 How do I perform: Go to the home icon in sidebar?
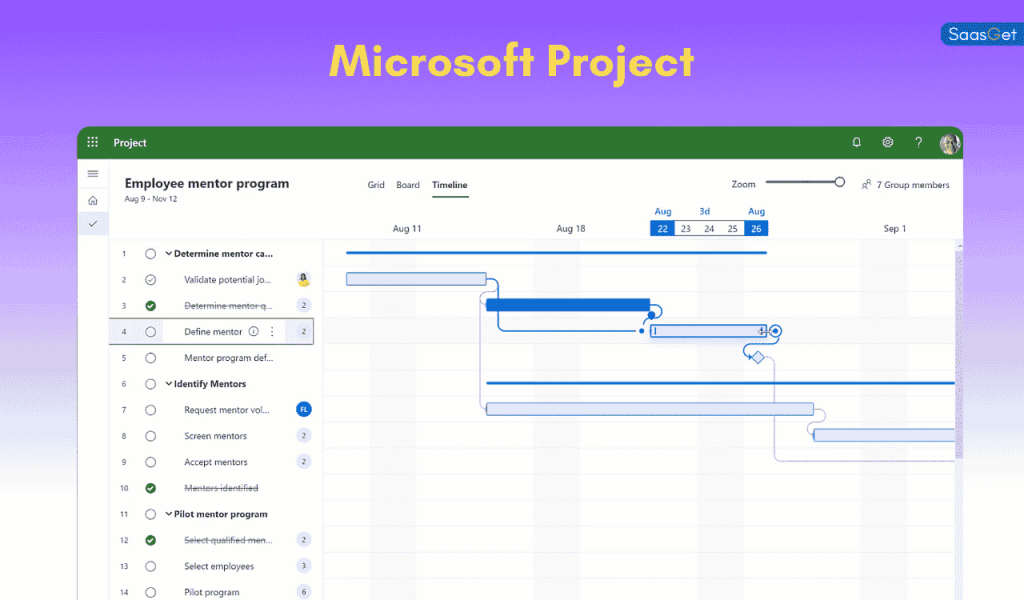click(93, 200)
